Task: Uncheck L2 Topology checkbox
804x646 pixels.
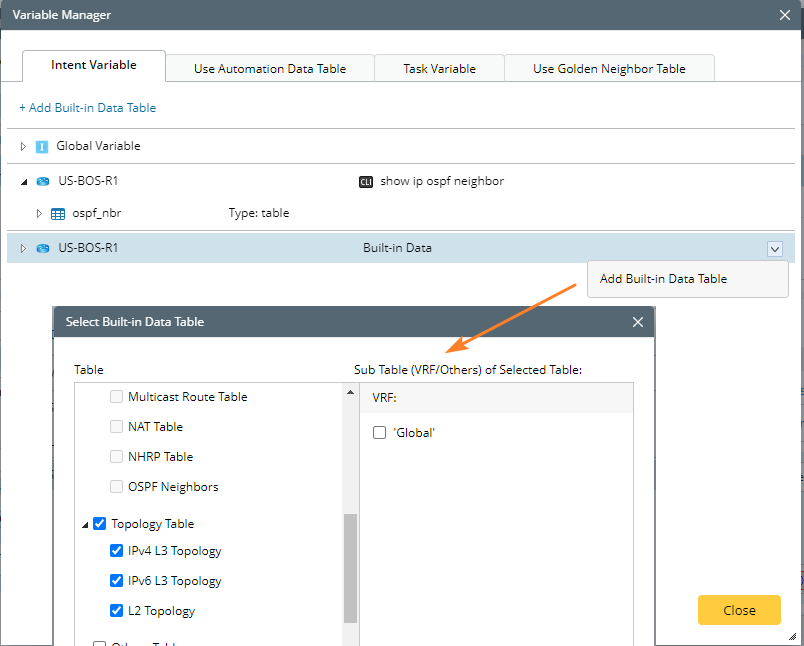Action: 117,611
